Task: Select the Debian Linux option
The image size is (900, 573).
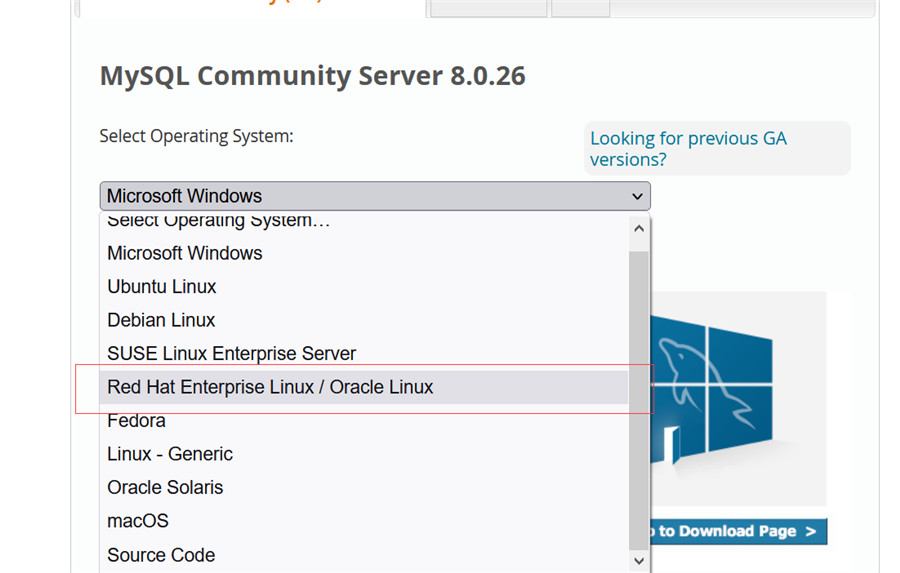Action: pos(161,321)
